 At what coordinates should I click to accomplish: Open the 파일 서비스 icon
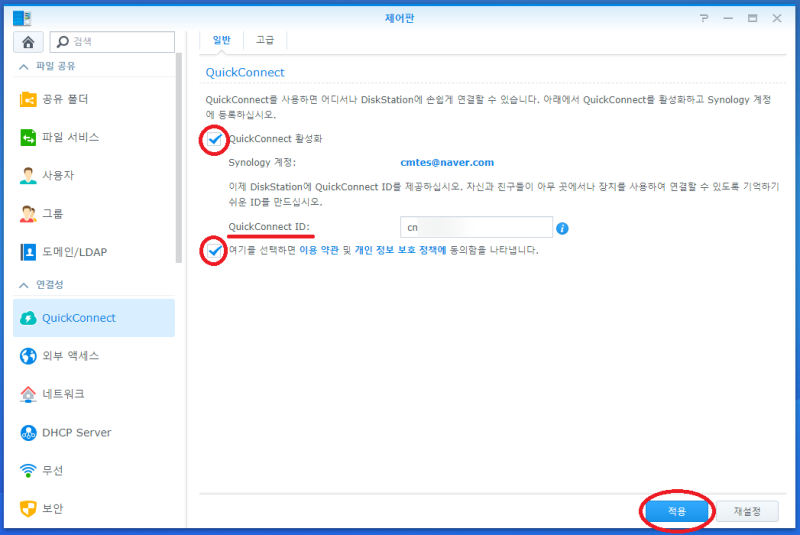[x=28, y=137]
